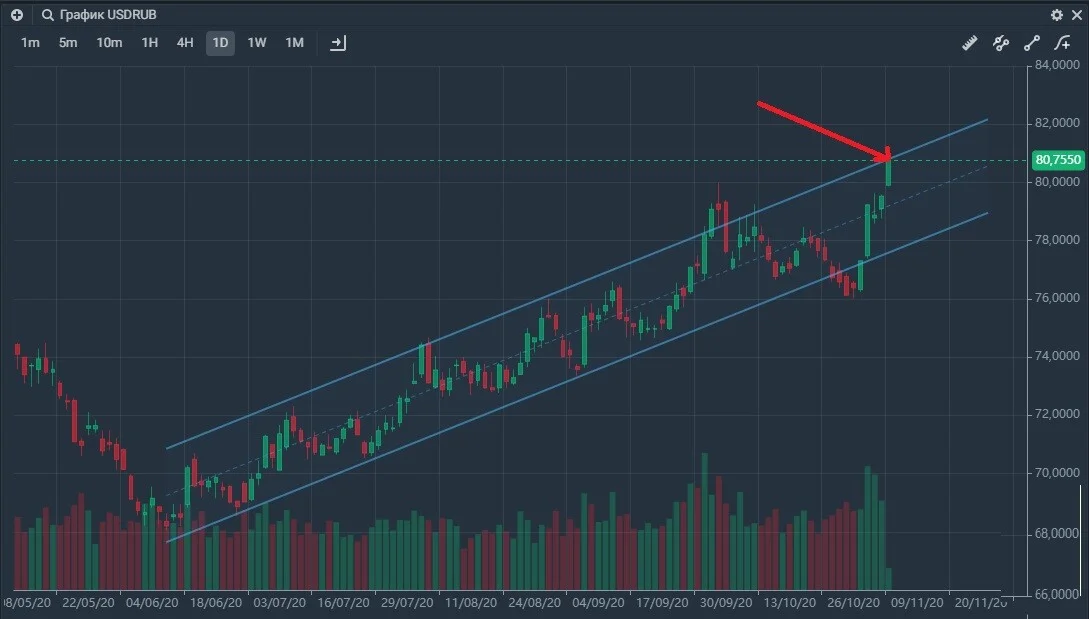
Task: Switch to the 5m timeframe
Action: tap(68, 43)
